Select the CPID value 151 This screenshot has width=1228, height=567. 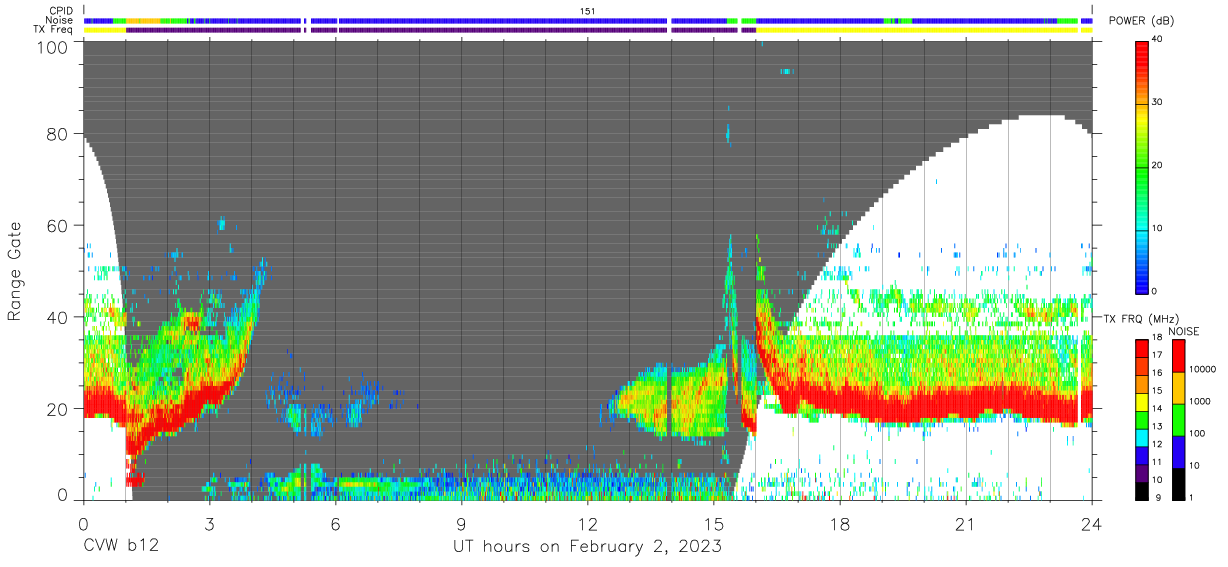(588, 11)
